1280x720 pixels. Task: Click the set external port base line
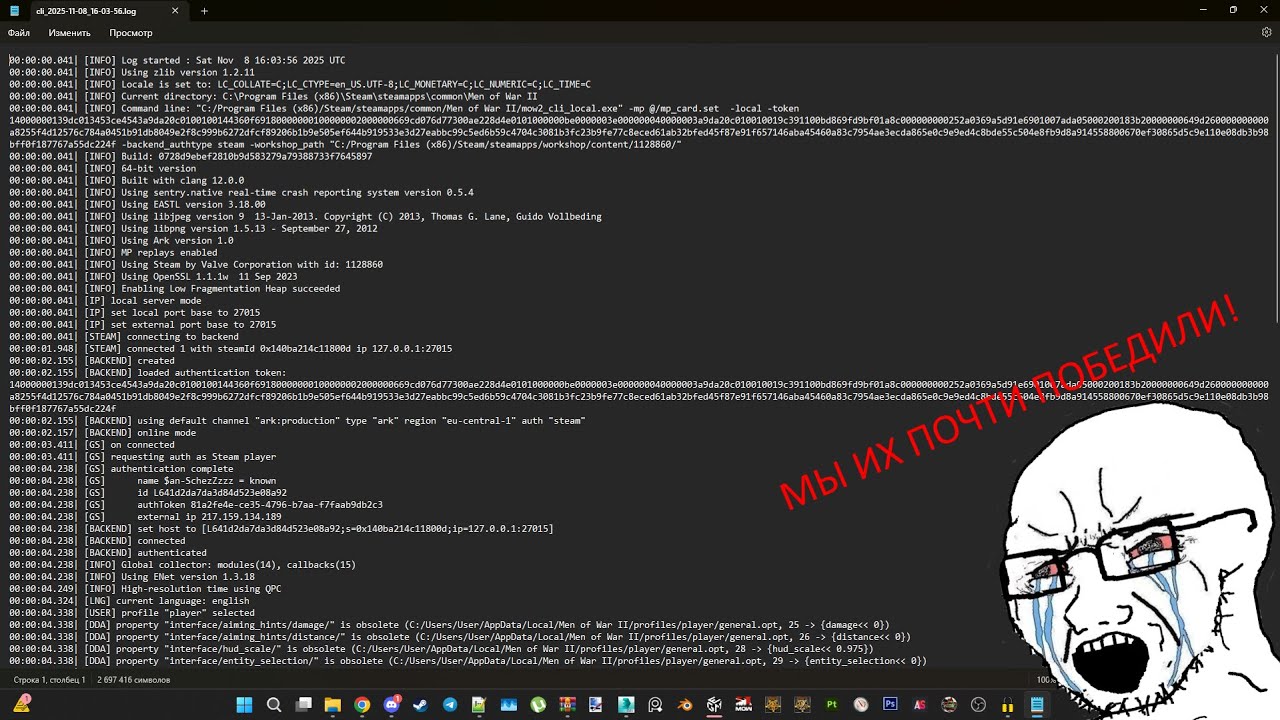coord(143,324)
